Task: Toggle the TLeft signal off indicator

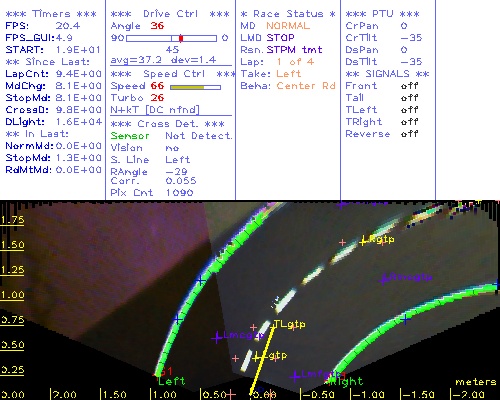Action: click(409, 110)
